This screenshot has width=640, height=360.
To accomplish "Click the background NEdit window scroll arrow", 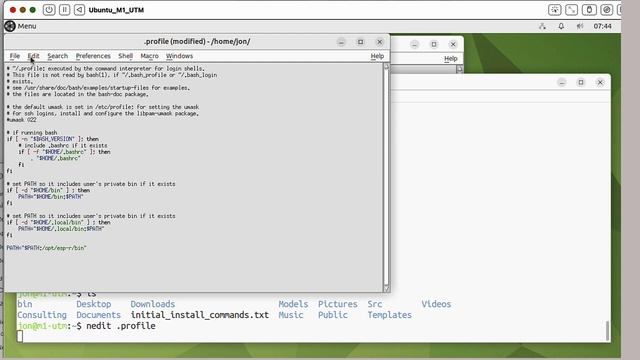I will pyautogui.click(x=460, y=69).
